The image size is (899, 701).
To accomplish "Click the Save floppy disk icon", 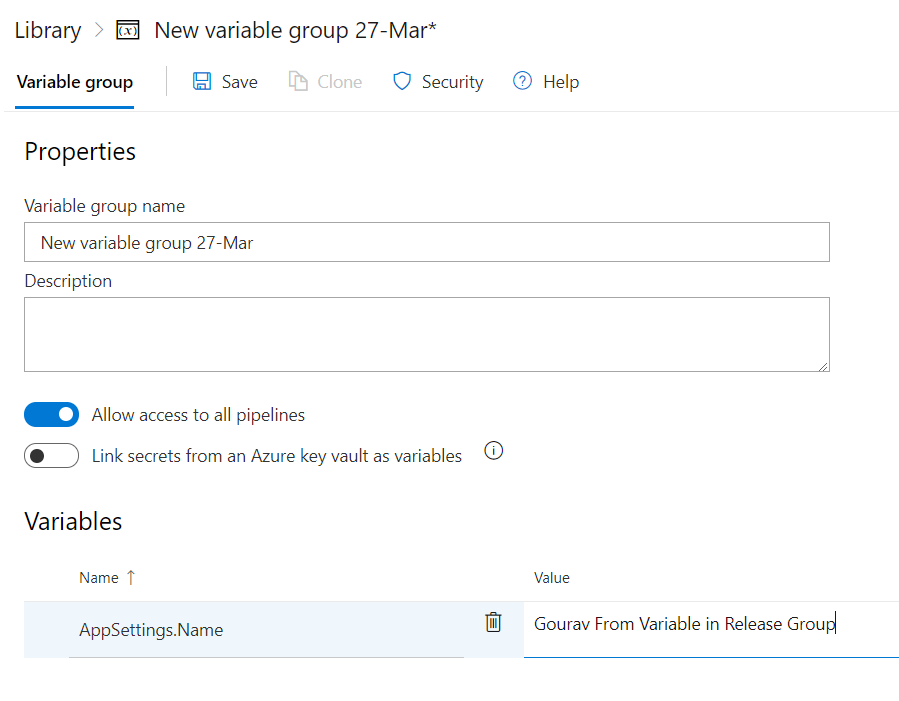I will (x=202, y=81).
